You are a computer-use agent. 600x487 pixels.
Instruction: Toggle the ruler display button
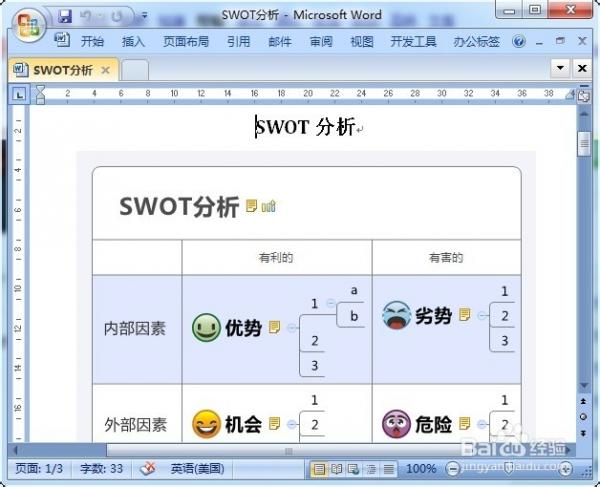click(582, 95)
